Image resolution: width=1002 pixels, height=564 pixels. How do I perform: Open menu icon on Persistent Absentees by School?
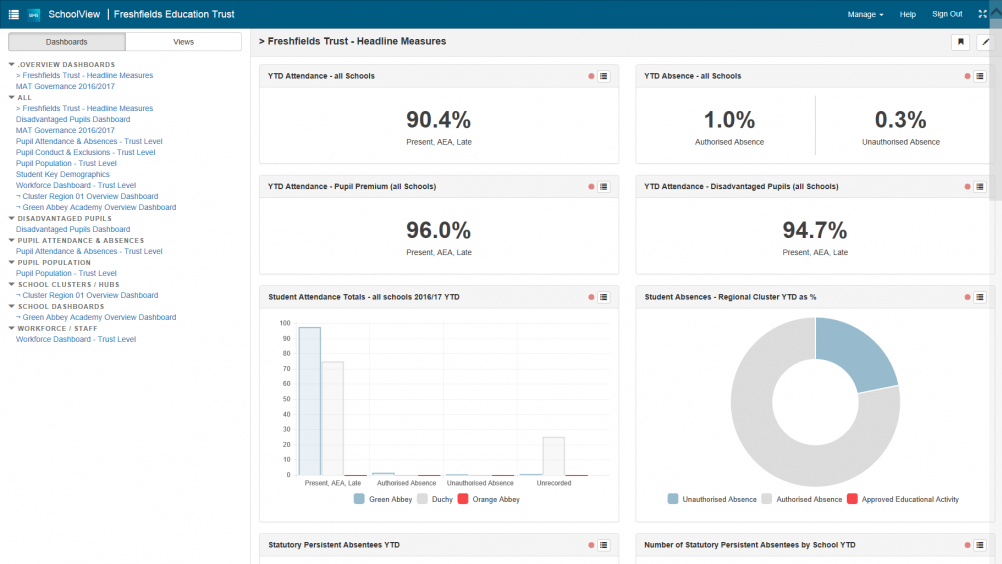[980, 545]
